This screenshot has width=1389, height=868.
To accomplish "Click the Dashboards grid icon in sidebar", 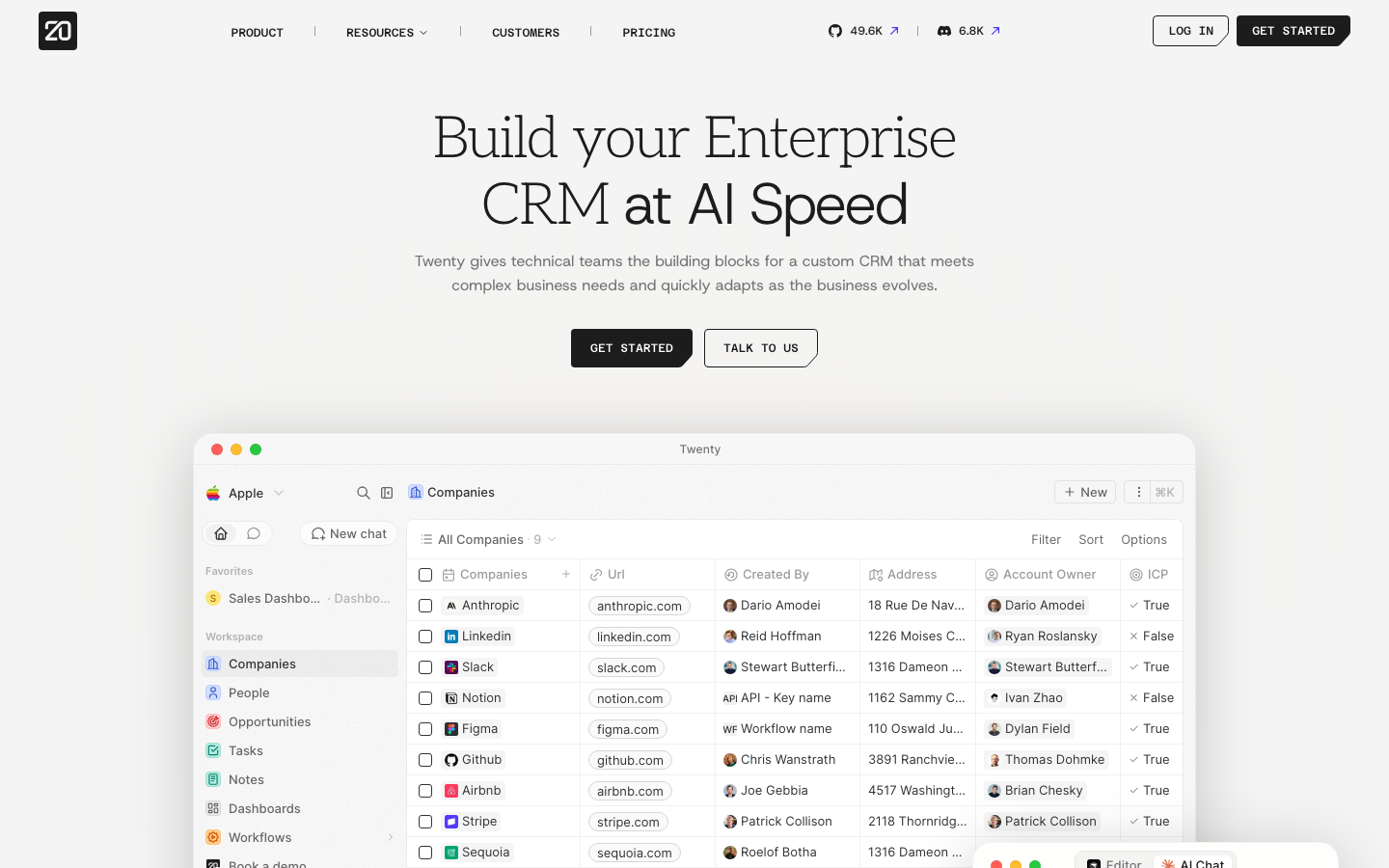I will click(x=213, y=808).
